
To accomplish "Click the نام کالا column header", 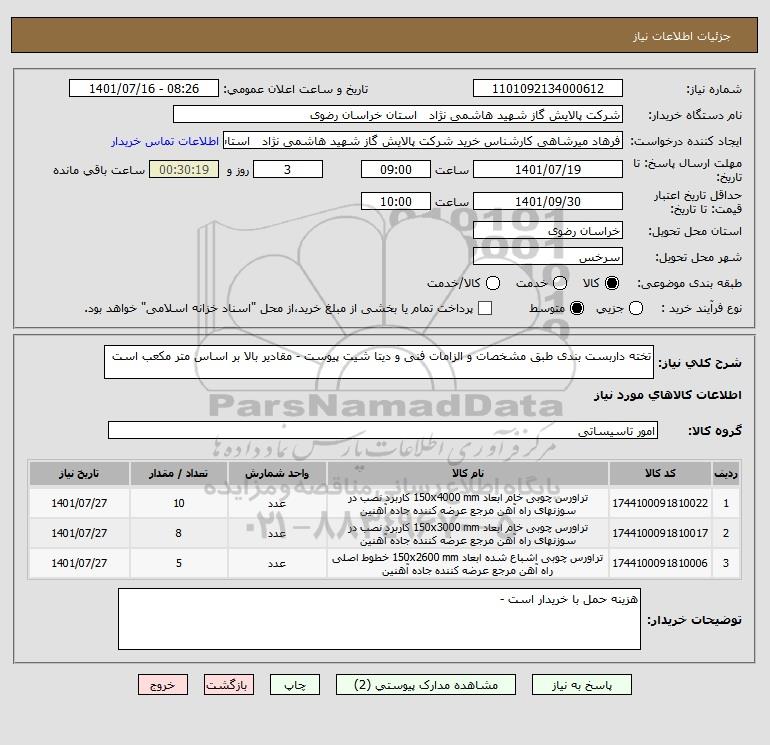I will click(468, 473).
